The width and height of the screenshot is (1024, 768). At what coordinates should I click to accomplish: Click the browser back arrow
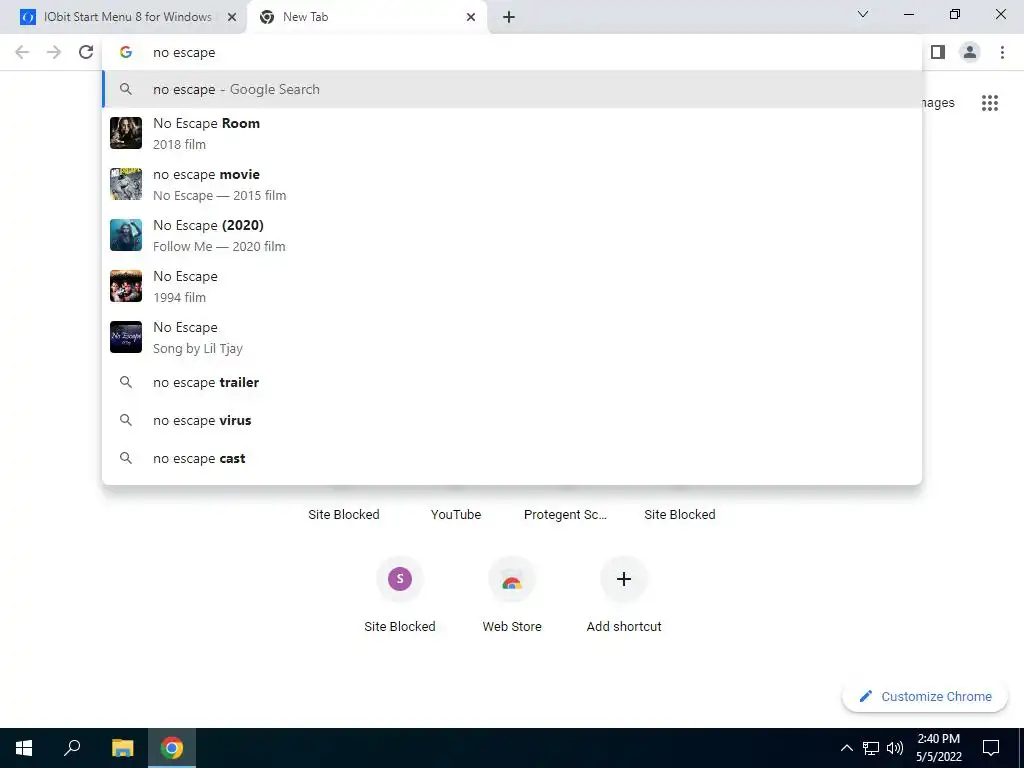[x=22, y=52]
